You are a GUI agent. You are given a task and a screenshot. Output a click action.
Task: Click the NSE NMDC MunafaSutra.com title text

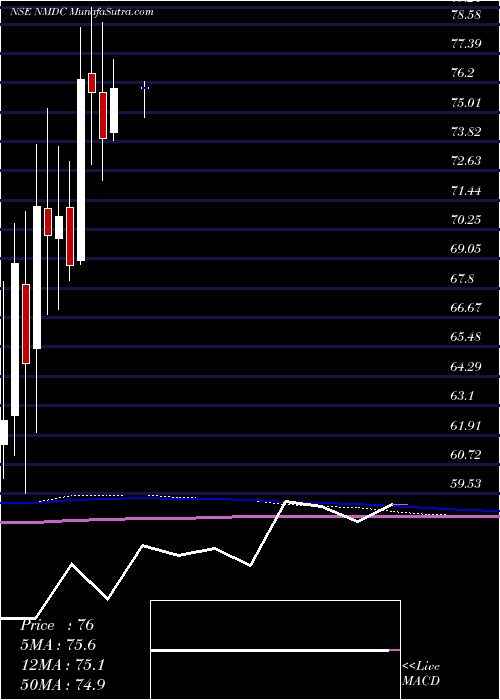(82, 12)
